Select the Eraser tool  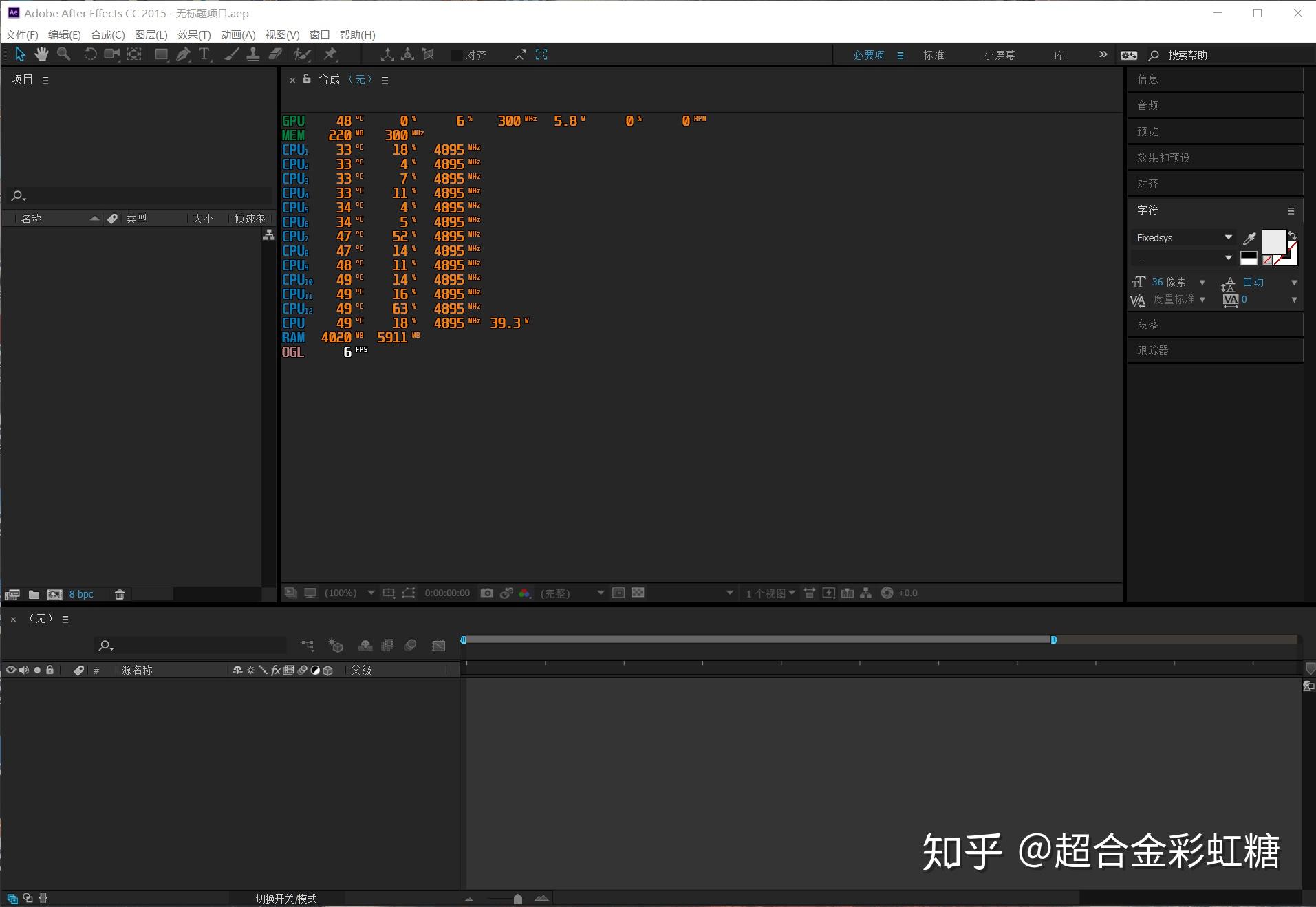275,54
